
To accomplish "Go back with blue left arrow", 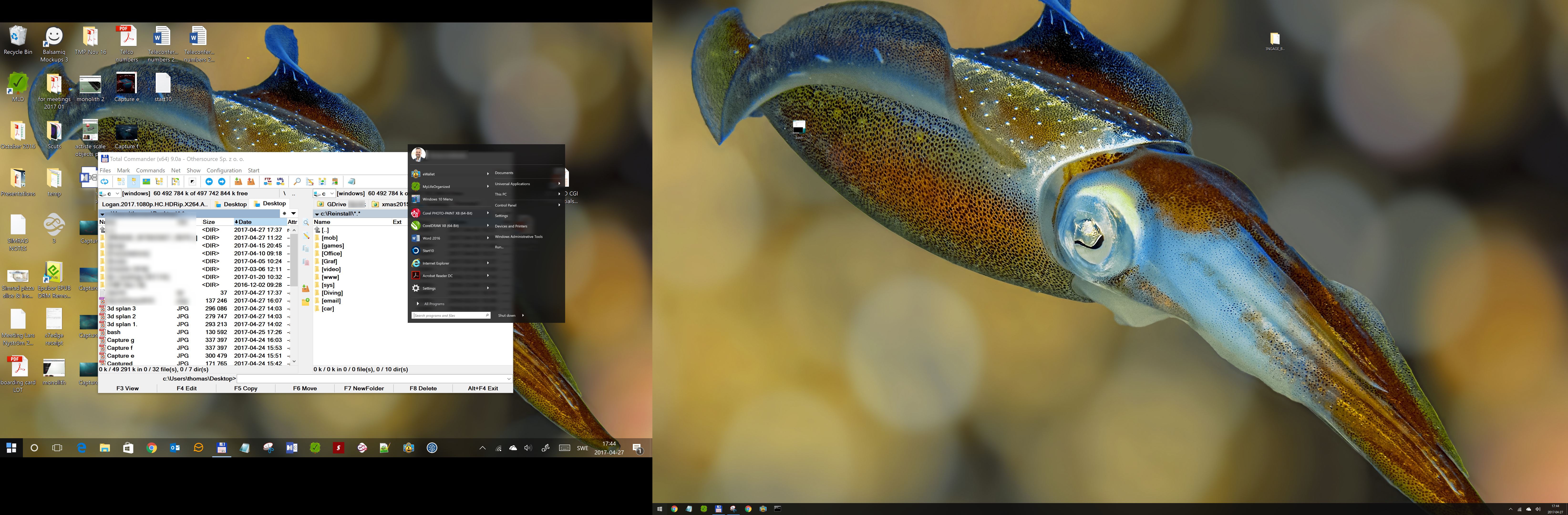I will pyautogui.click(x=209, y=181).
